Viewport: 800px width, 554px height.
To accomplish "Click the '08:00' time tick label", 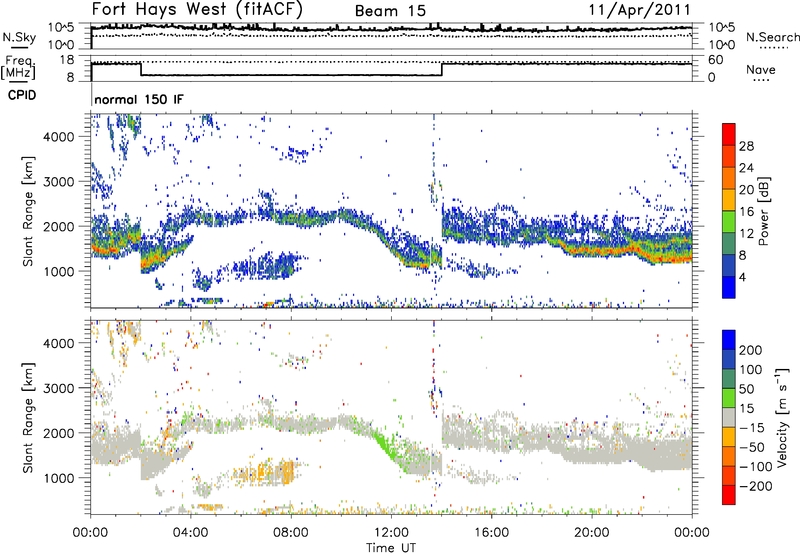I will (x=291, y=533).
